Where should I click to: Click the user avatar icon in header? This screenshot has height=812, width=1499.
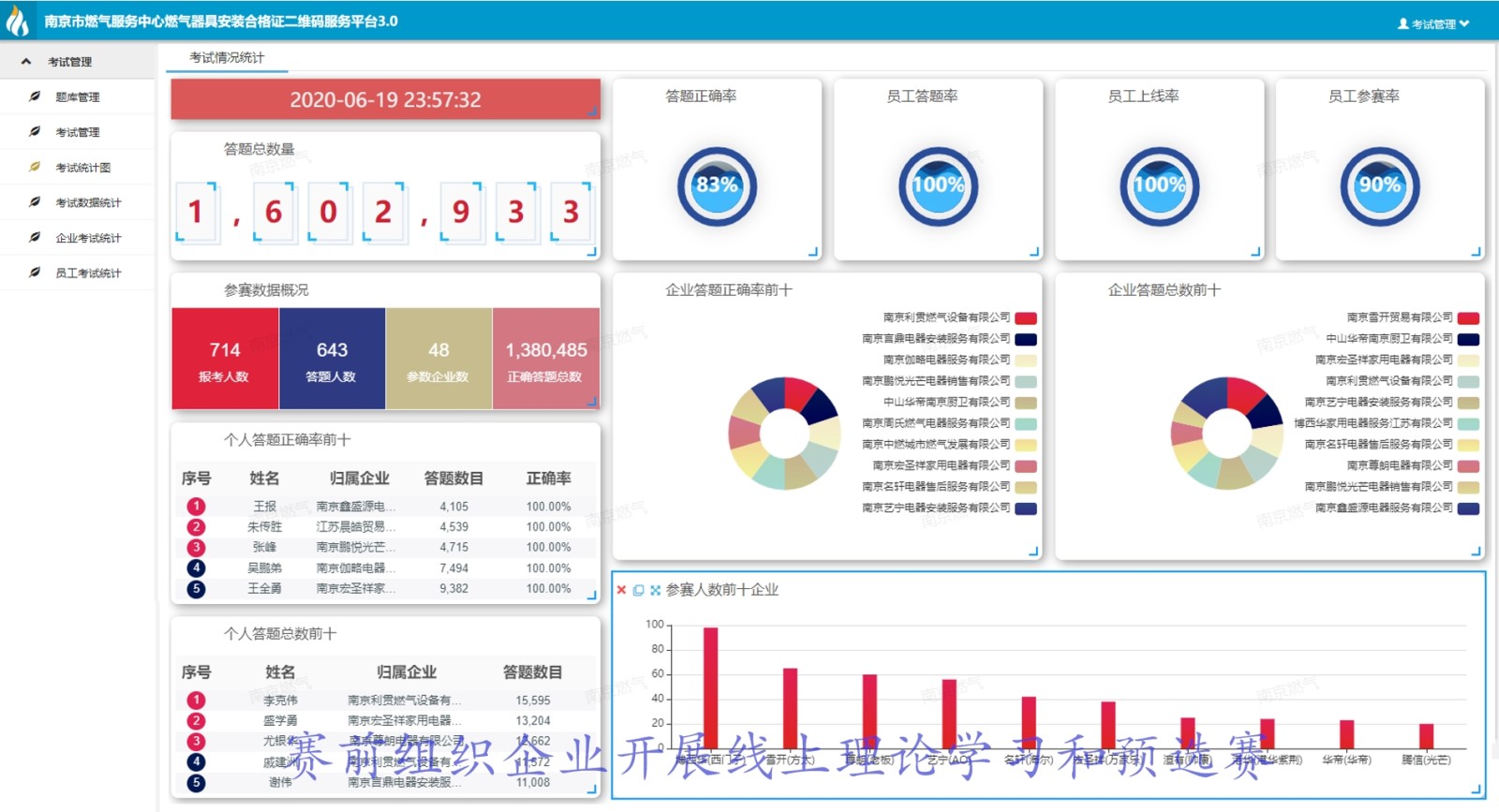coord(1403,23)
